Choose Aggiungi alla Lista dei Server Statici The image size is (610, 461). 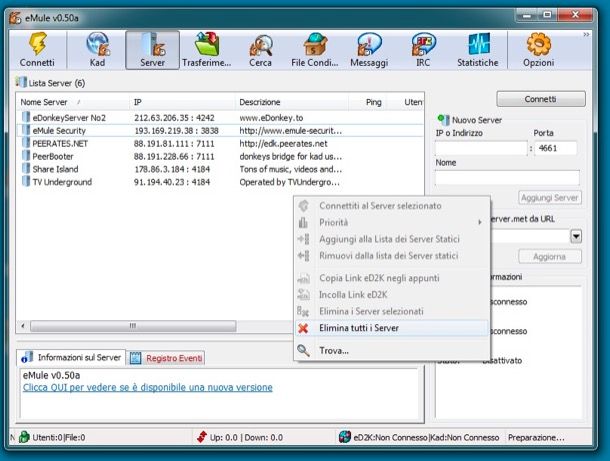392,239
